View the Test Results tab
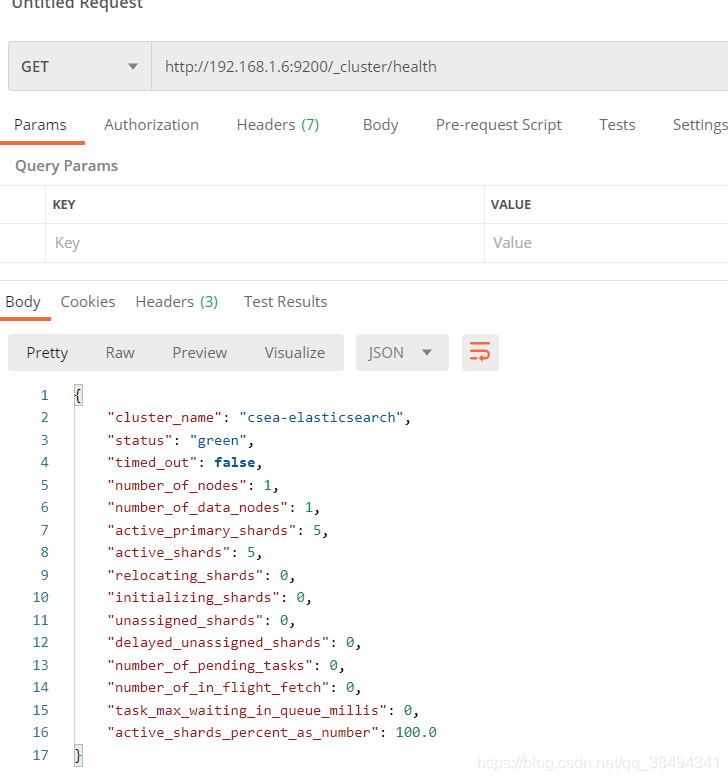 285,302
